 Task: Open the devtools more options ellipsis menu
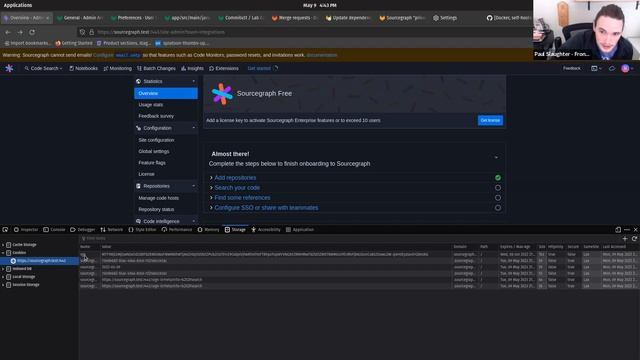pyautogui.click(x=627, y=230)
